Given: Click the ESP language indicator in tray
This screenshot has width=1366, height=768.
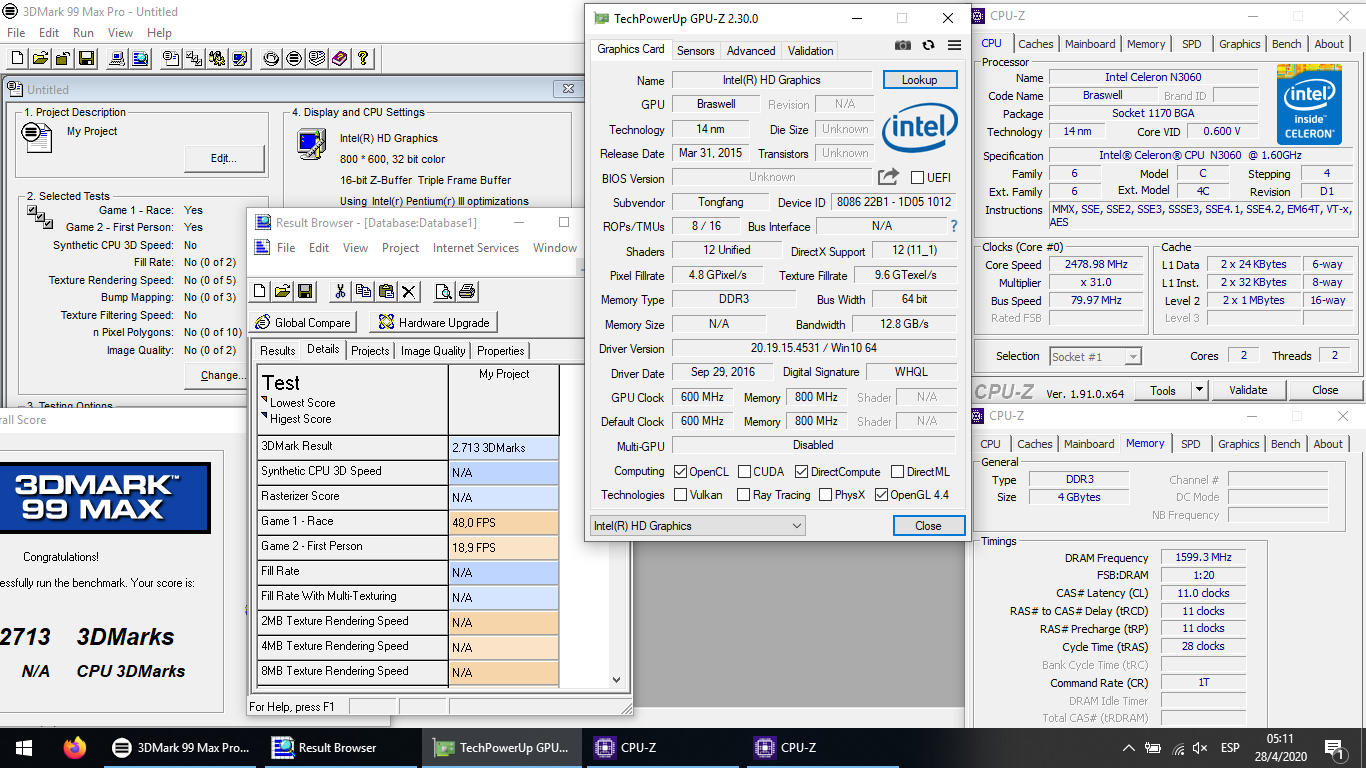Looking at the screenshot, I should pos(1230,748).
